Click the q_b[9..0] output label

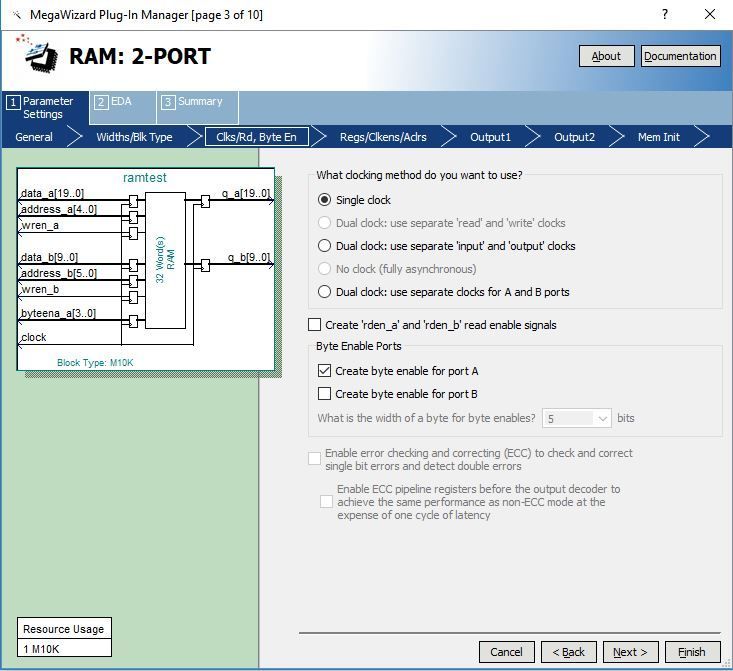pyautogui.click(x=249, y=257)
